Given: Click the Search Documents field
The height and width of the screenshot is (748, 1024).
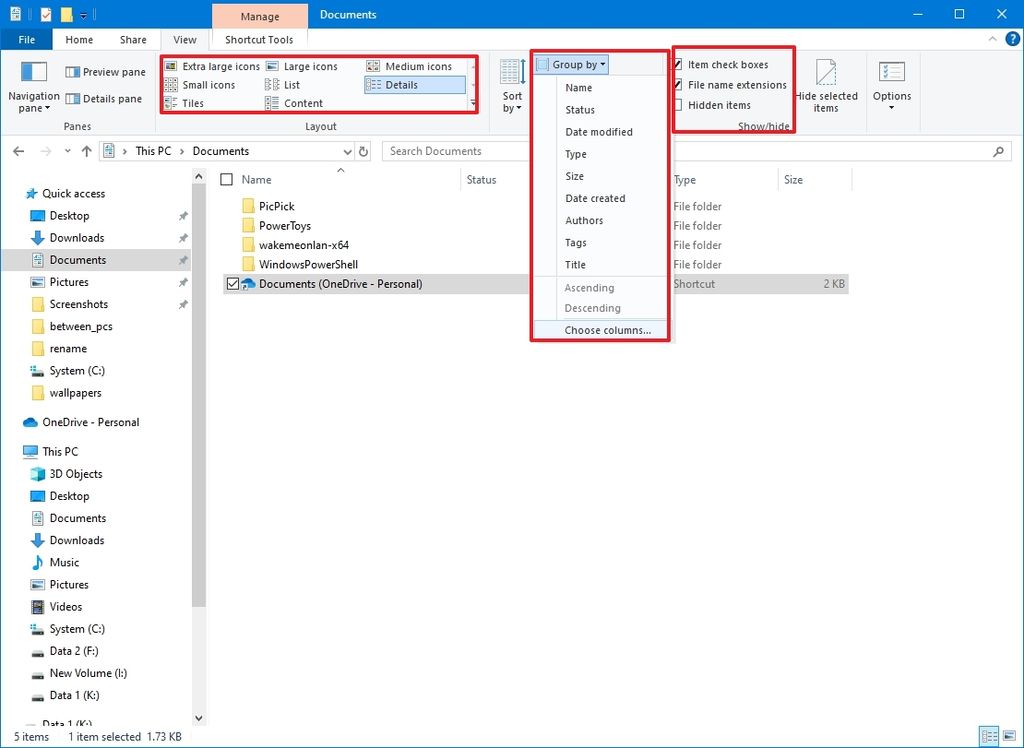Looking at the screenshot, I should pos(455,150).
